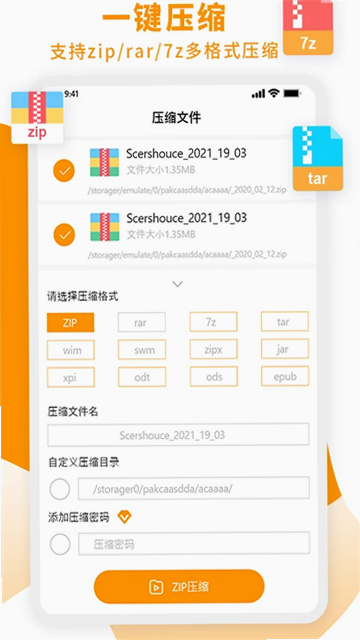The height and width of the screenshot is (640, 360).
Task: Select the jar format option
Action: (x=285, y=349)
